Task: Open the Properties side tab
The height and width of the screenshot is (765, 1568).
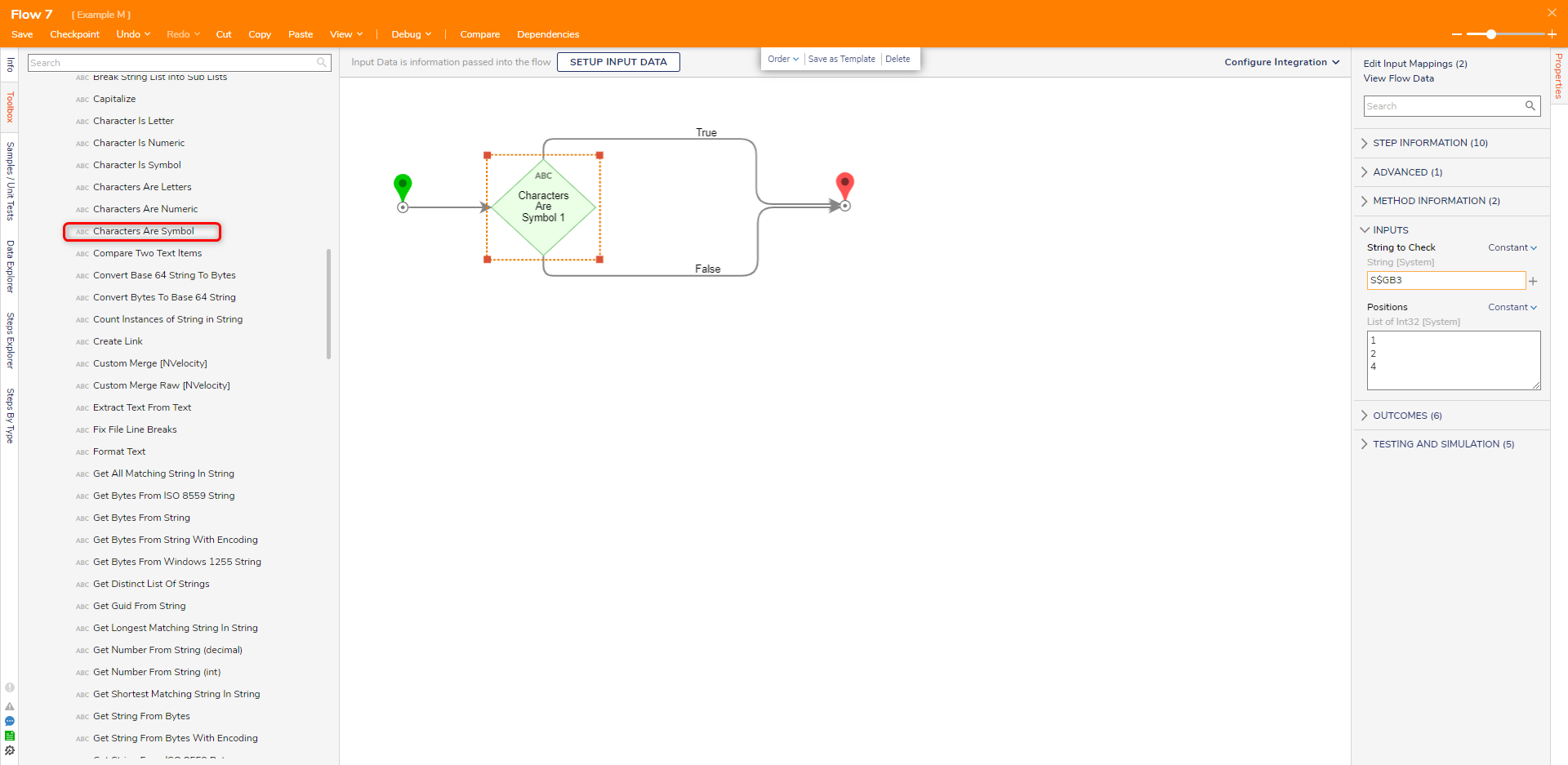Action: [1559, 76]
